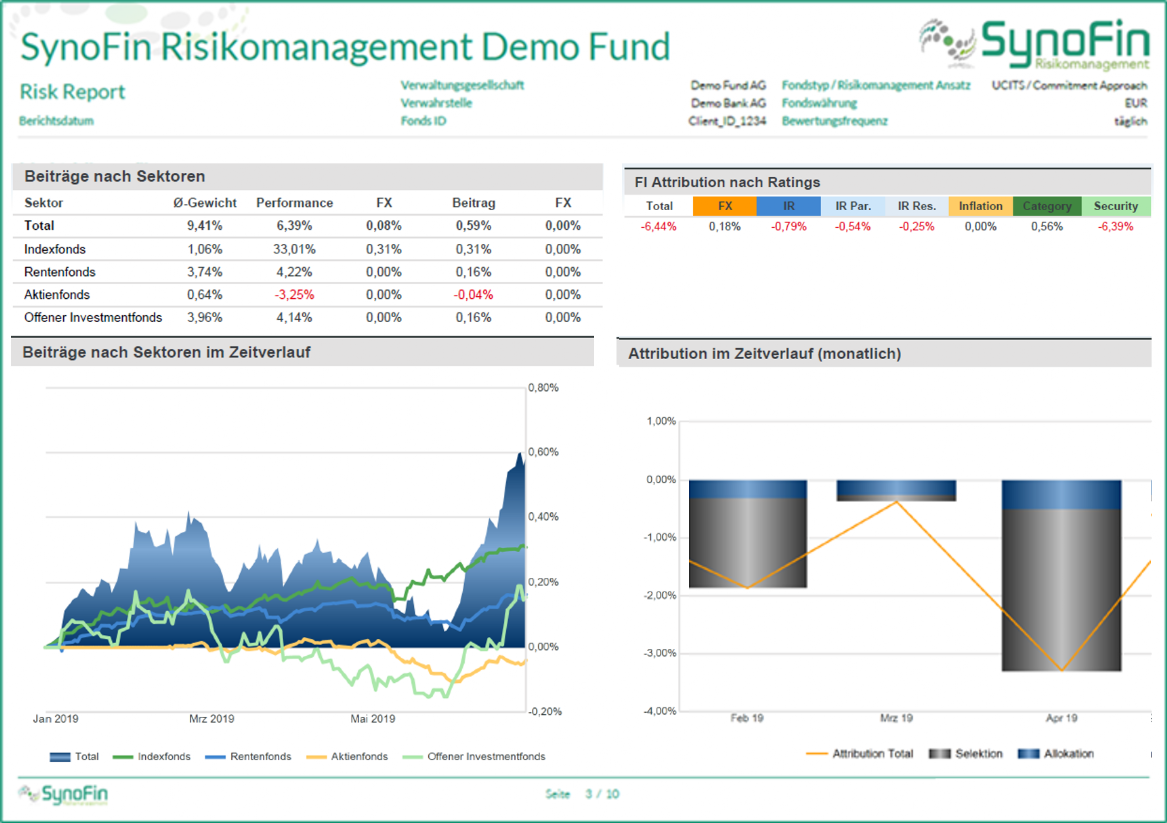
Task: Select the 'Demo Fund AG' value
Action: (728, 85)
